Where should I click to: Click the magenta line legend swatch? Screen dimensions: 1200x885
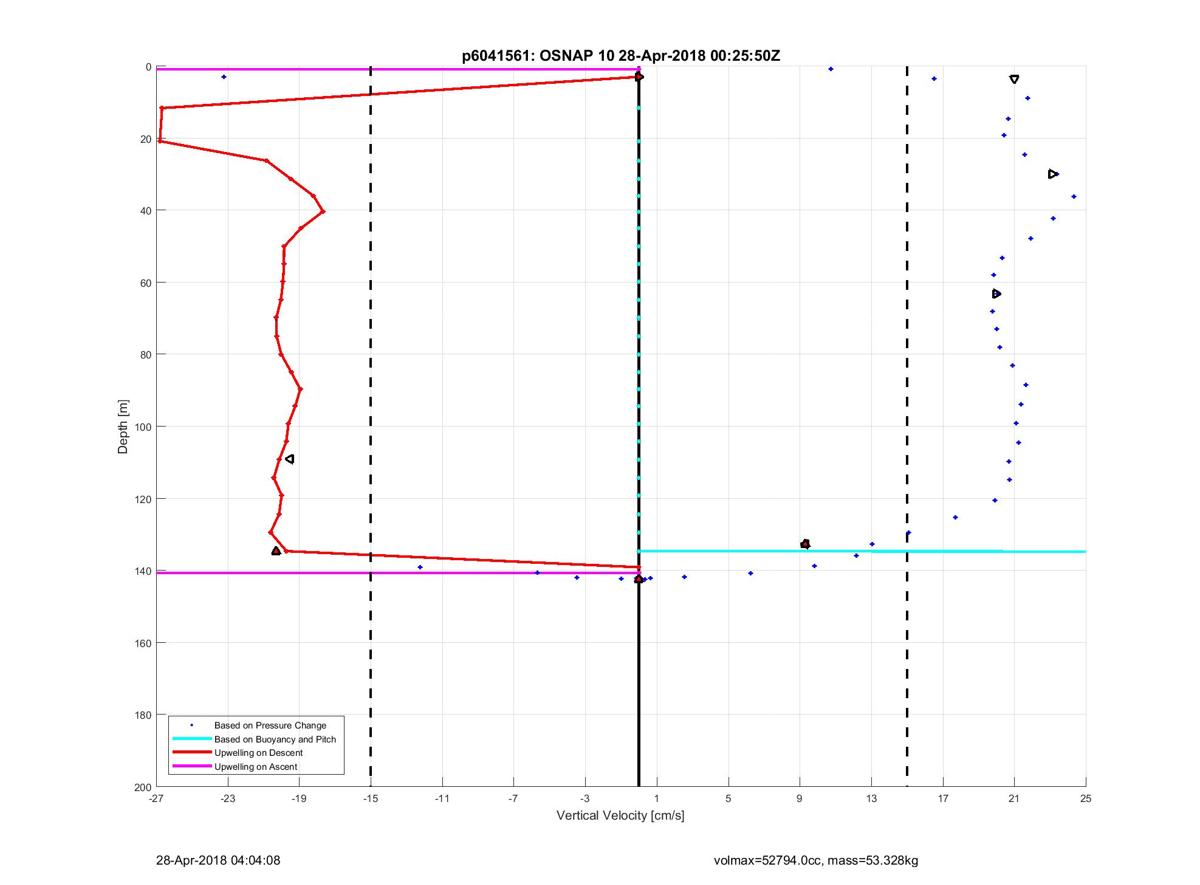[x=191, y=766]
